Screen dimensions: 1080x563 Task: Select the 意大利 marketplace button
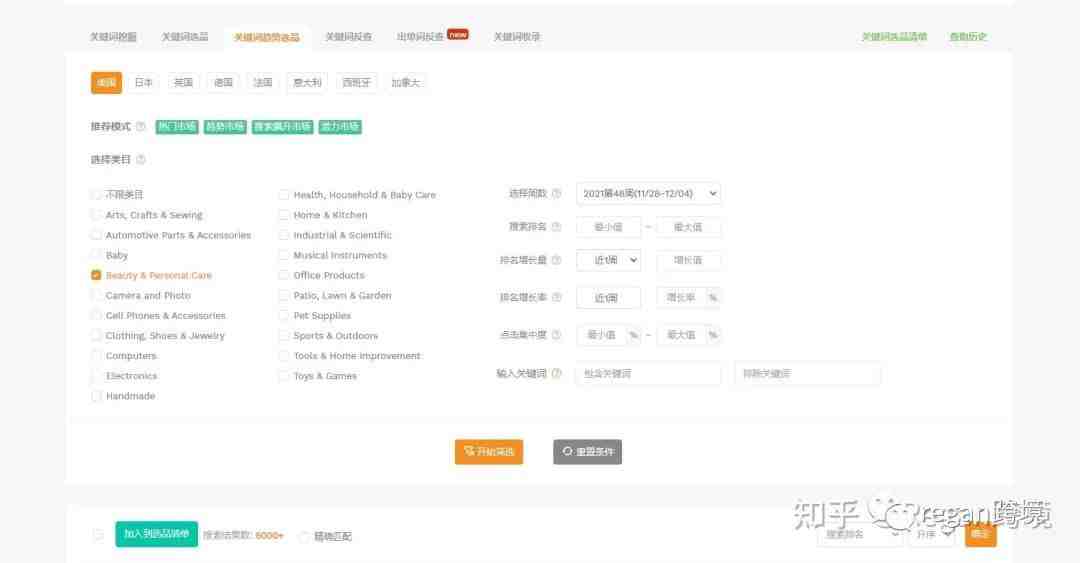(307, 83)
